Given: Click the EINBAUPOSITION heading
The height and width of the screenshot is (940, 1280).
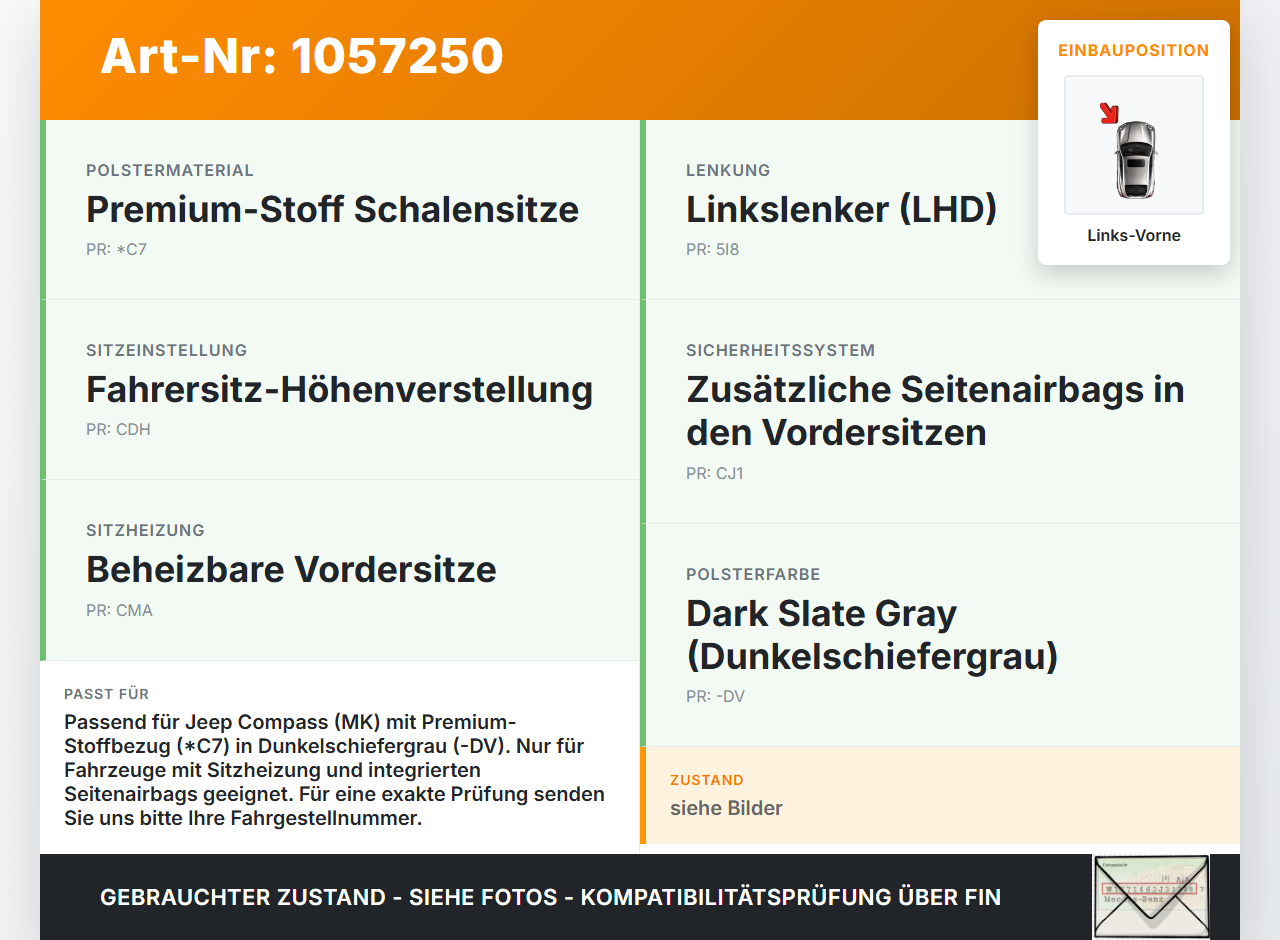Looking at the screenshot, I should tap(1134, 50).
